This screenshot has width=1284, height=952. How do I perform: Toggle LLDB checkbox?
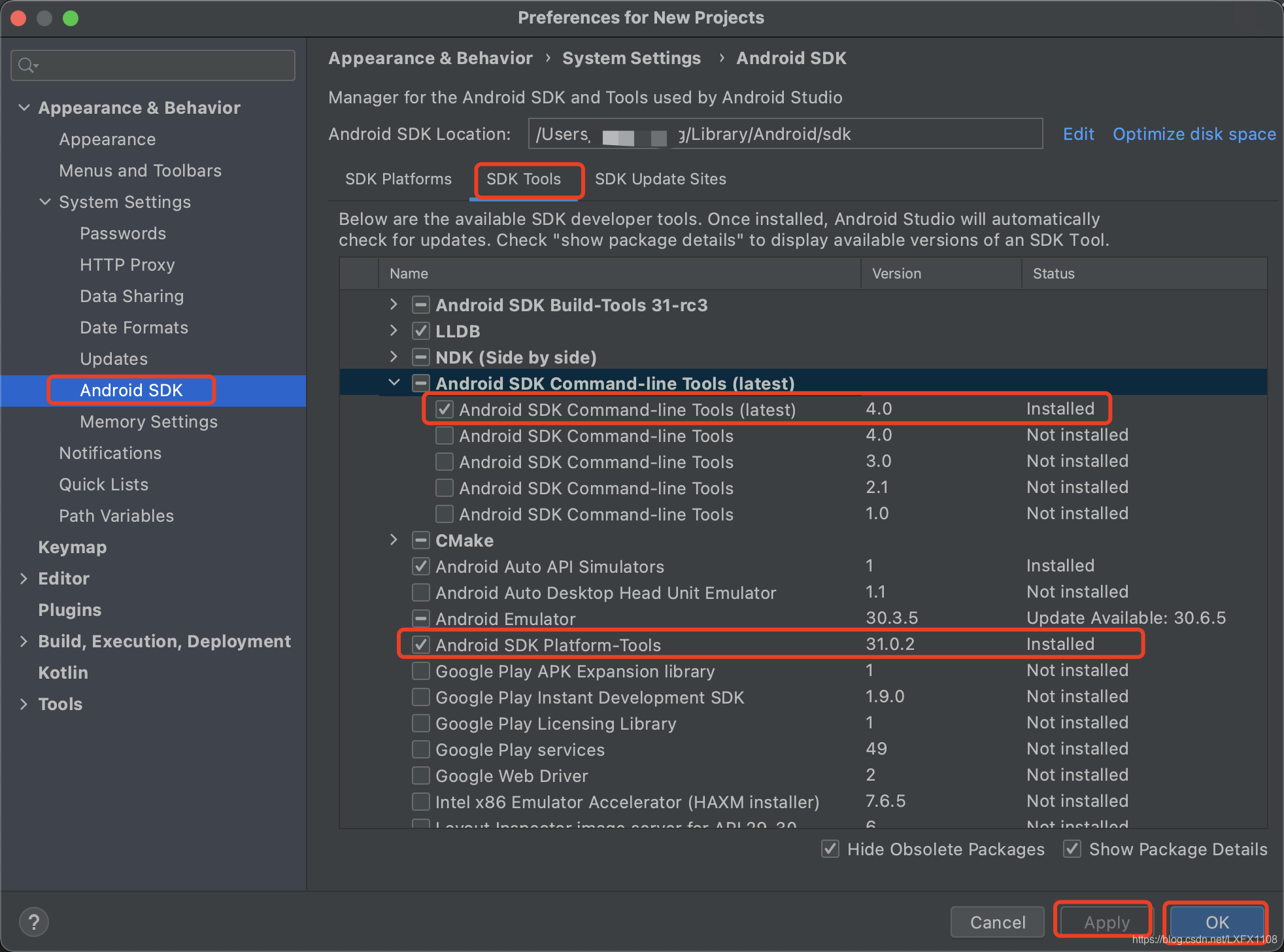421,331
